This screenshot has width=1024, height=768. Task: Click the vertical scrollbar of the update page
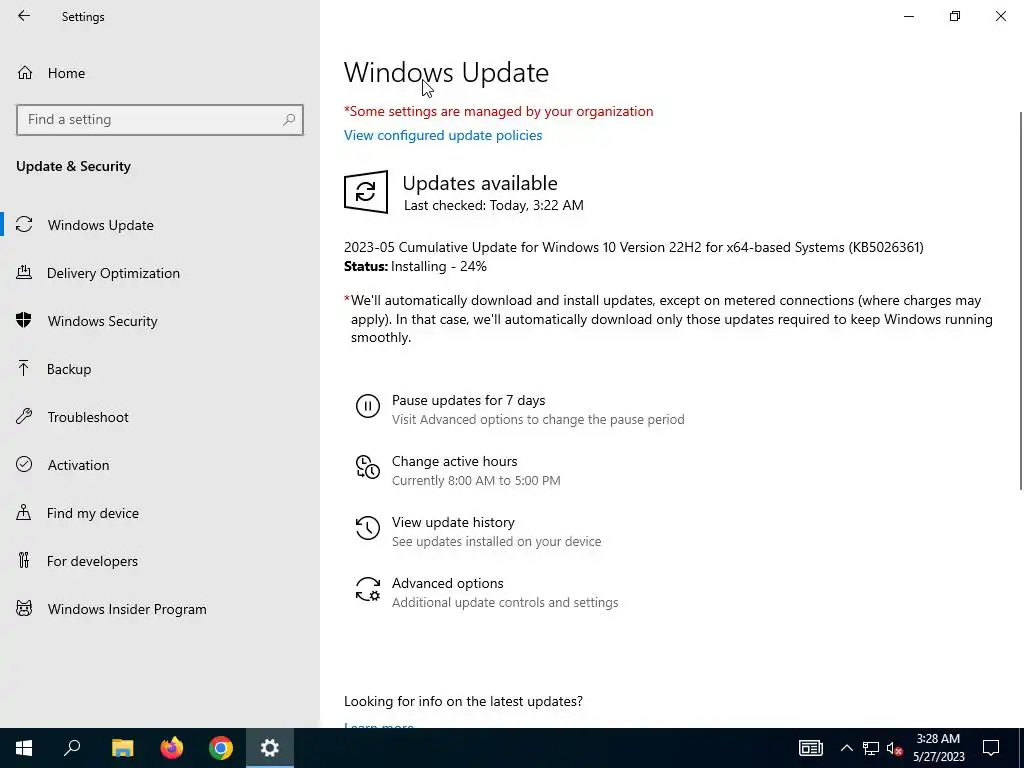(x=1021, y=300)
